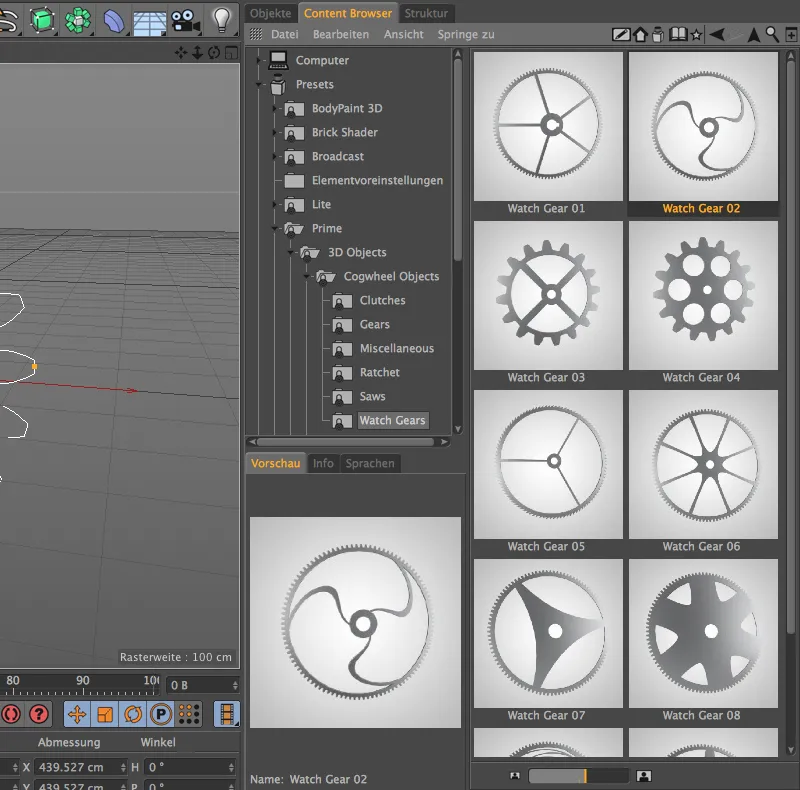Toggle scale keyframe recording button

[x=105, y=714]
